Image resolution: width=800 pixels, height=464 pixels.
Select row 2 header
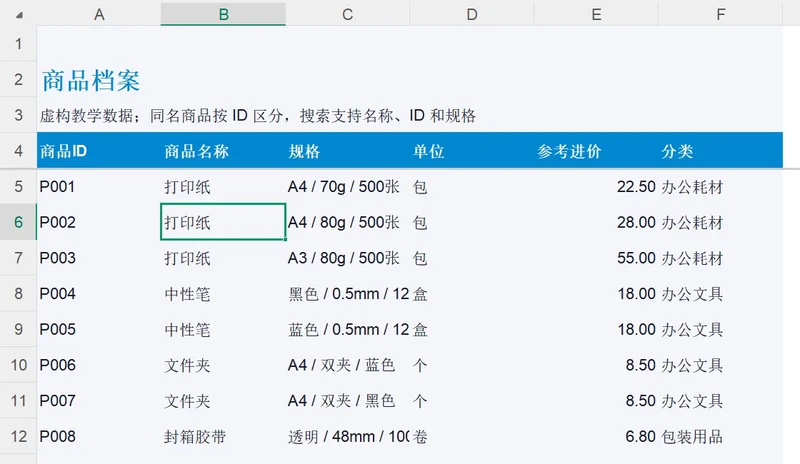(x=18, y=79)
